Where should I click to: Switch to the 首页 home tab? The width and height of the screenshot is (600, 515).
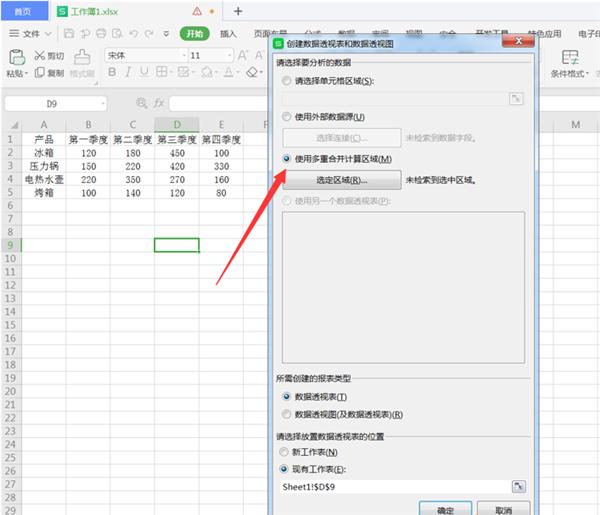tap(24, 11)
